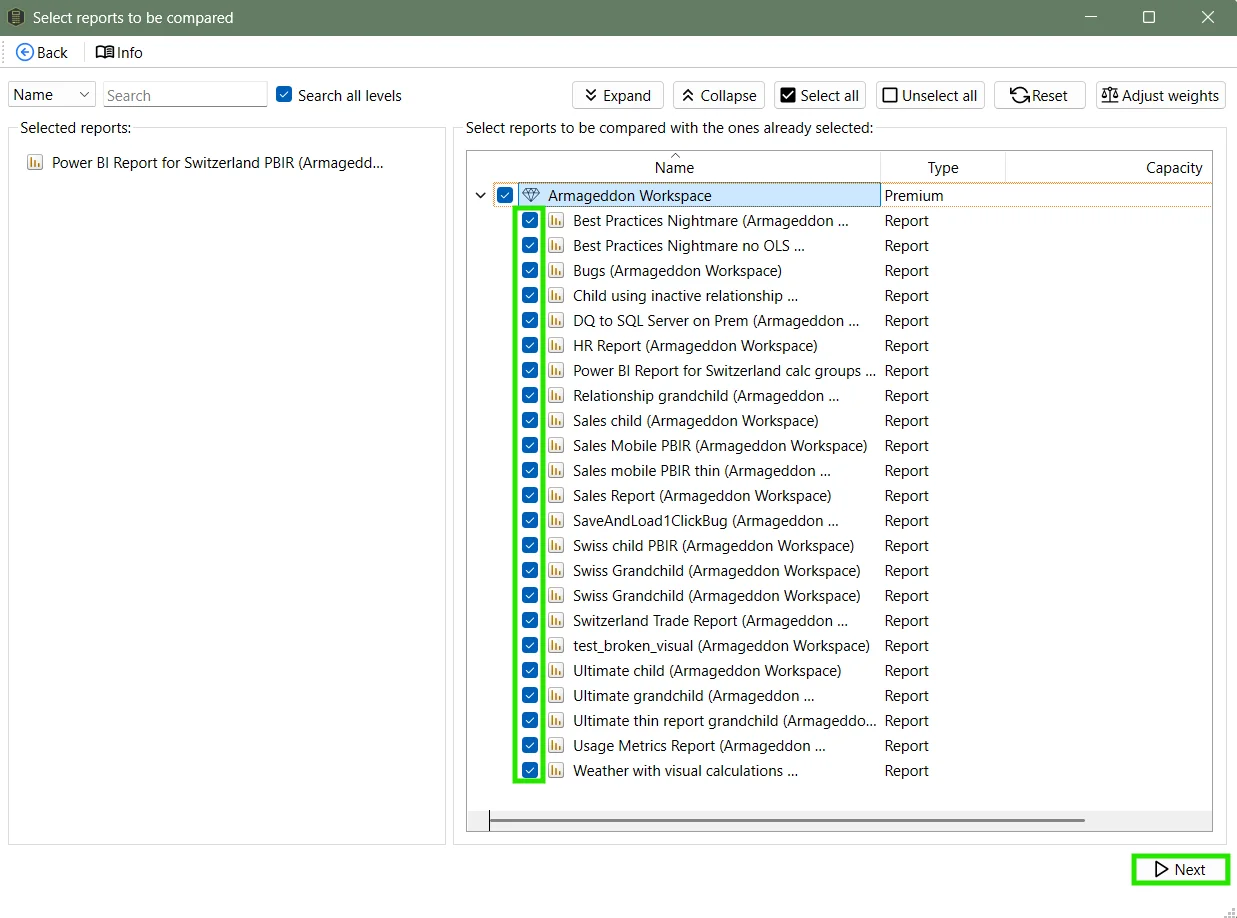
Task: Click the app icon in the title bar
Action: click(16, 17)
